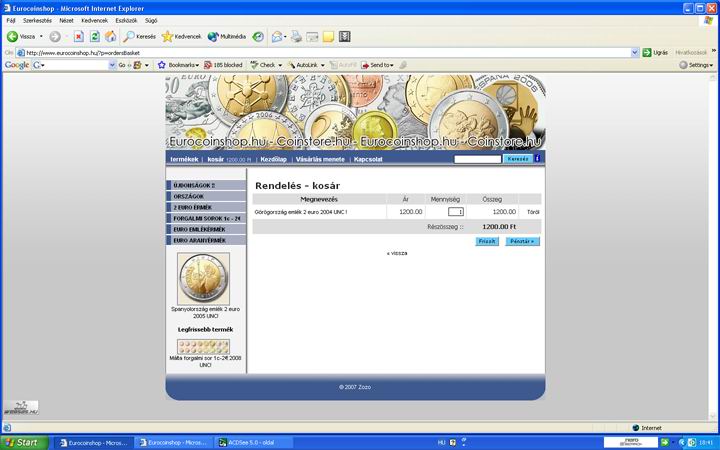The width and height of the screenshot is (720, 450).
Task: Go to Kezdőlap link
Action: (x=273, y=159)
